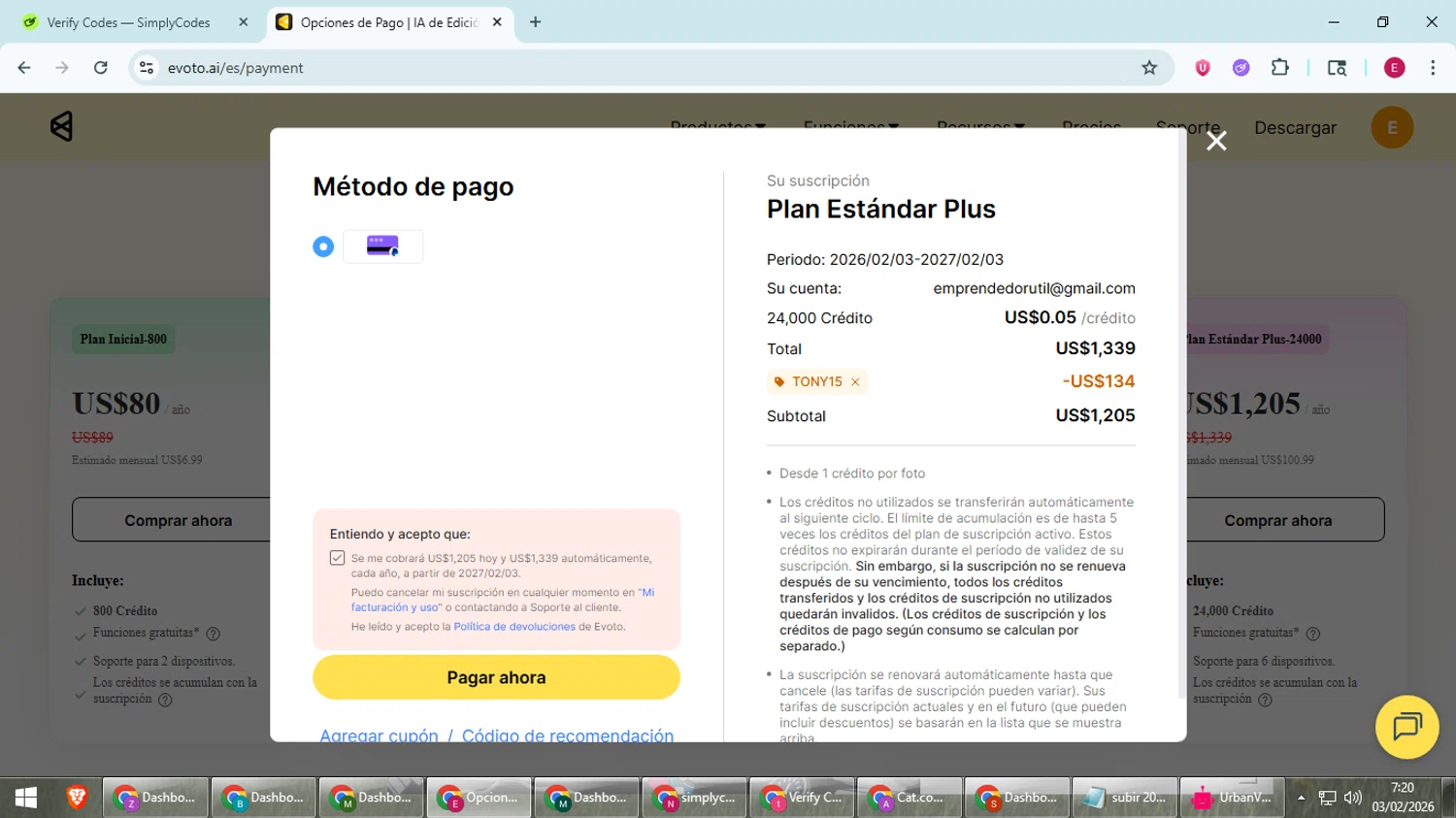1456x818 pixels.
Task: Click the network tray icon
Action: (x=1327, y=798)
